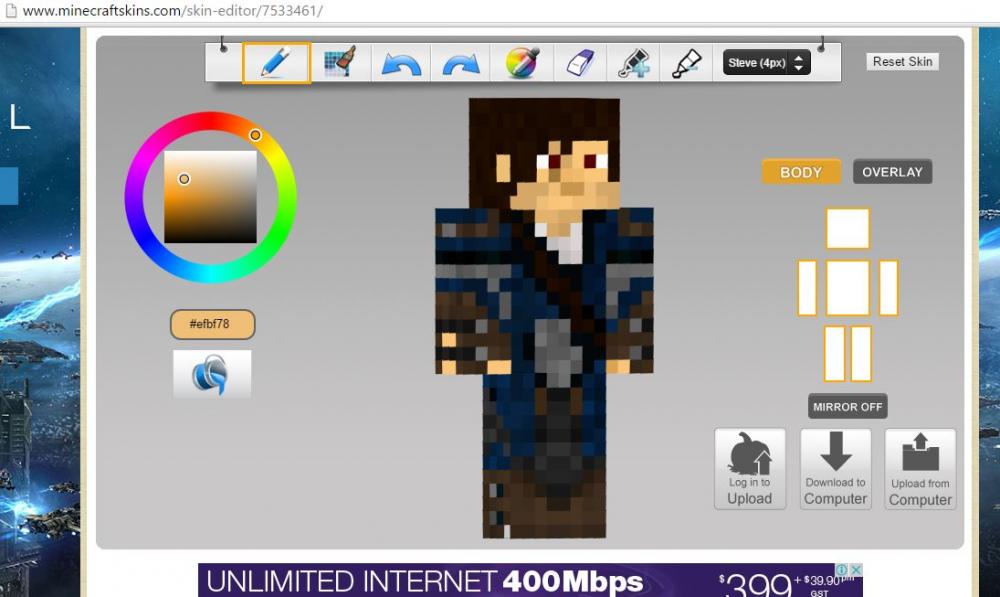Image resolution: width=1000 pixels, height=597 pixels.
Task: Redo the last undone edit
Action: pyautogui.click(x=460, y=63)
